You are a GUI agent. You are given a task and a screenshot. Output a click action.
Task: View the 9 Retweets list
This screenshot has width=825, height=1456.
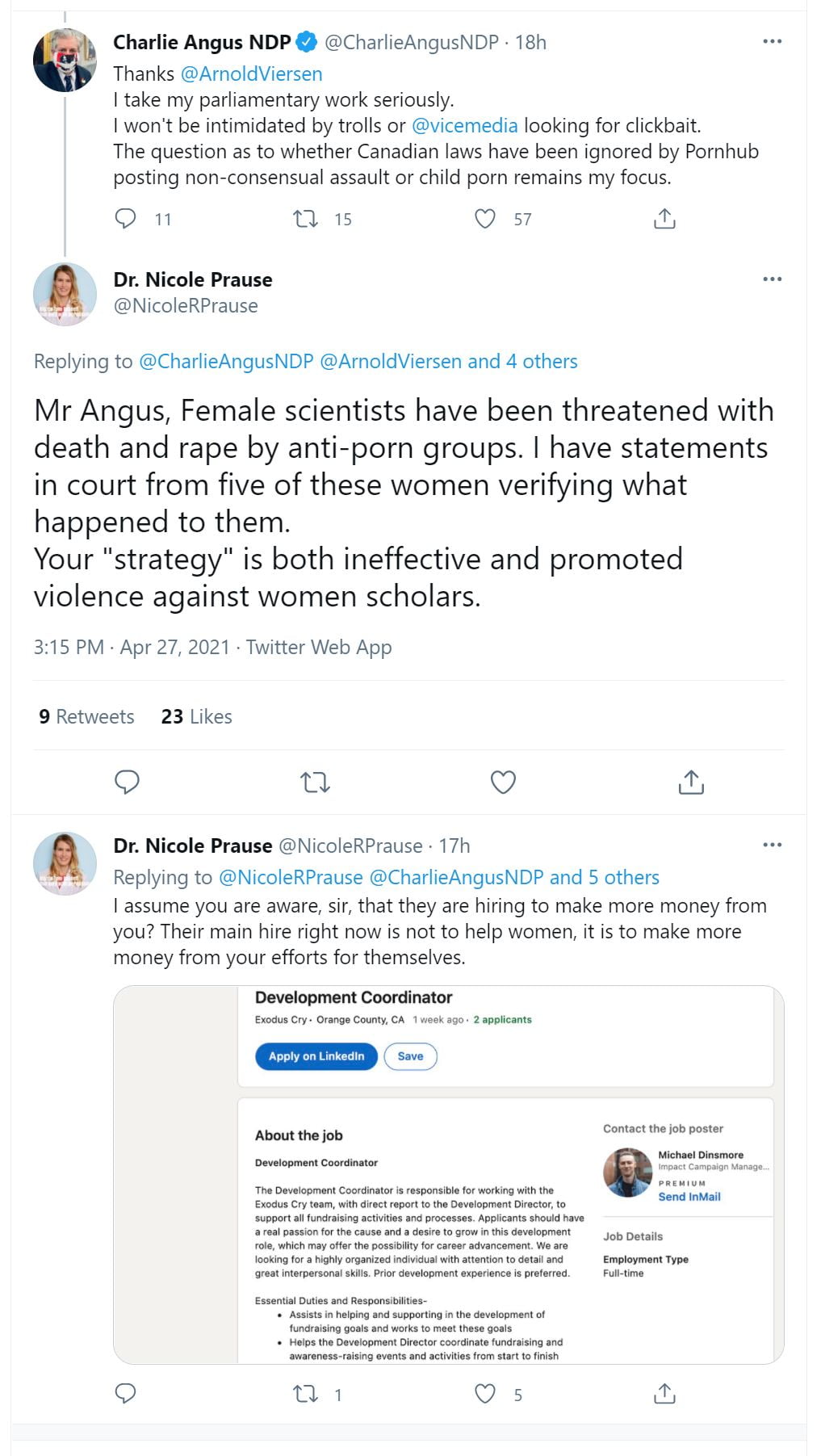pos(86,716)
